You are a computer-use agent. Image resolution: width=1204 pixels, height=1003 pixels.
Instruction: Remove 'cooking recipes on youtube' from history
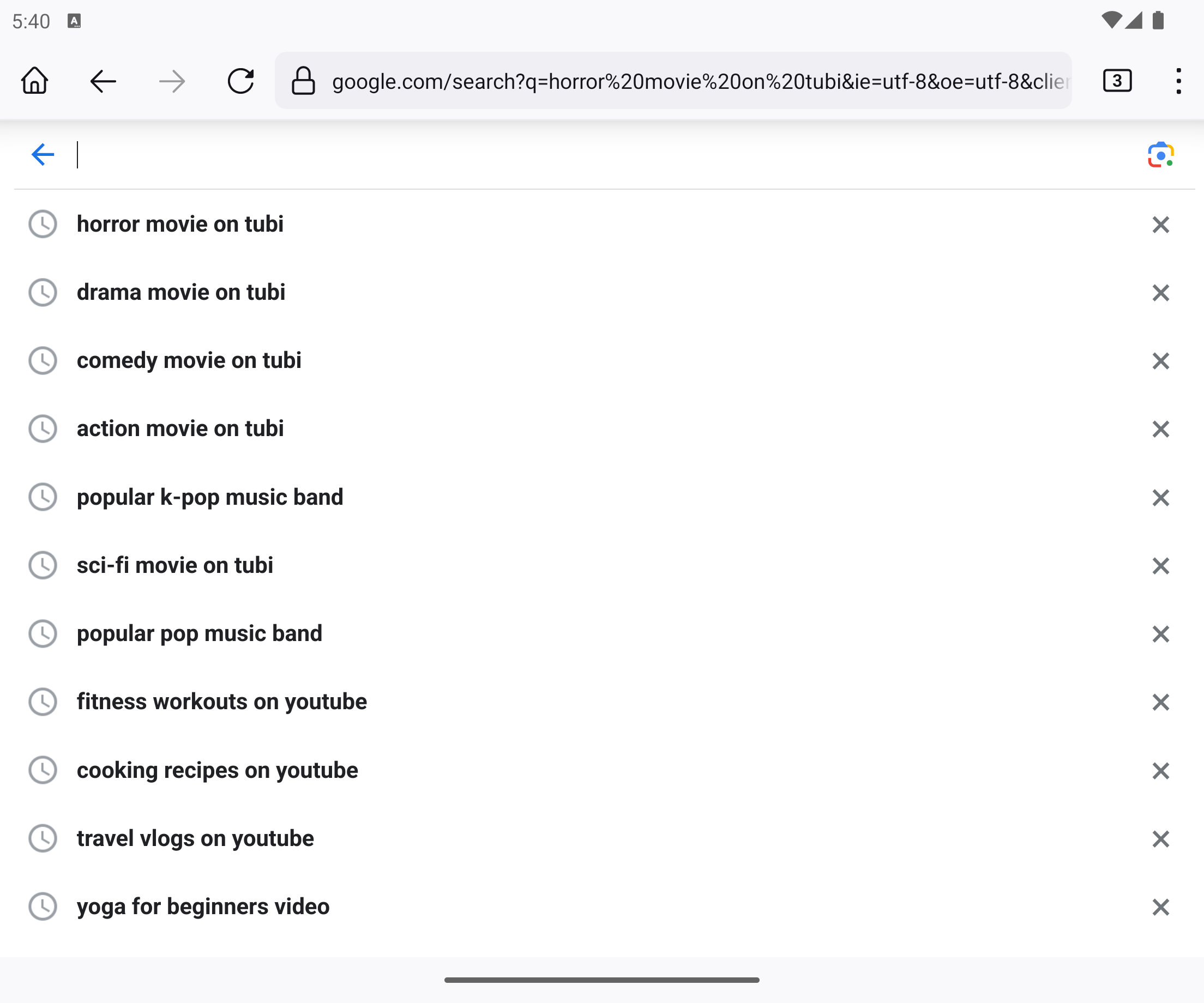pyautogui.click(x=1160, y=771)
